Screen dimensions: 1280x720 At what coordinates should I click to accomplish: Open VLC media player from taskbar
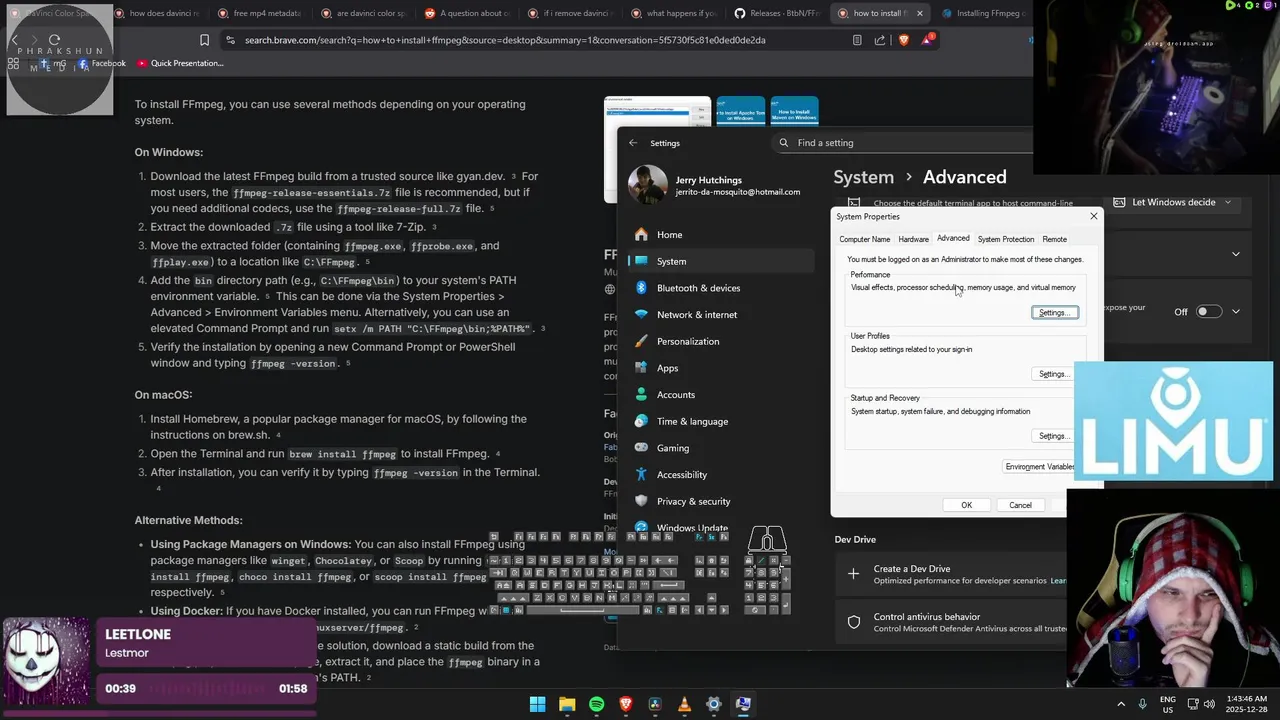point(684,704)
